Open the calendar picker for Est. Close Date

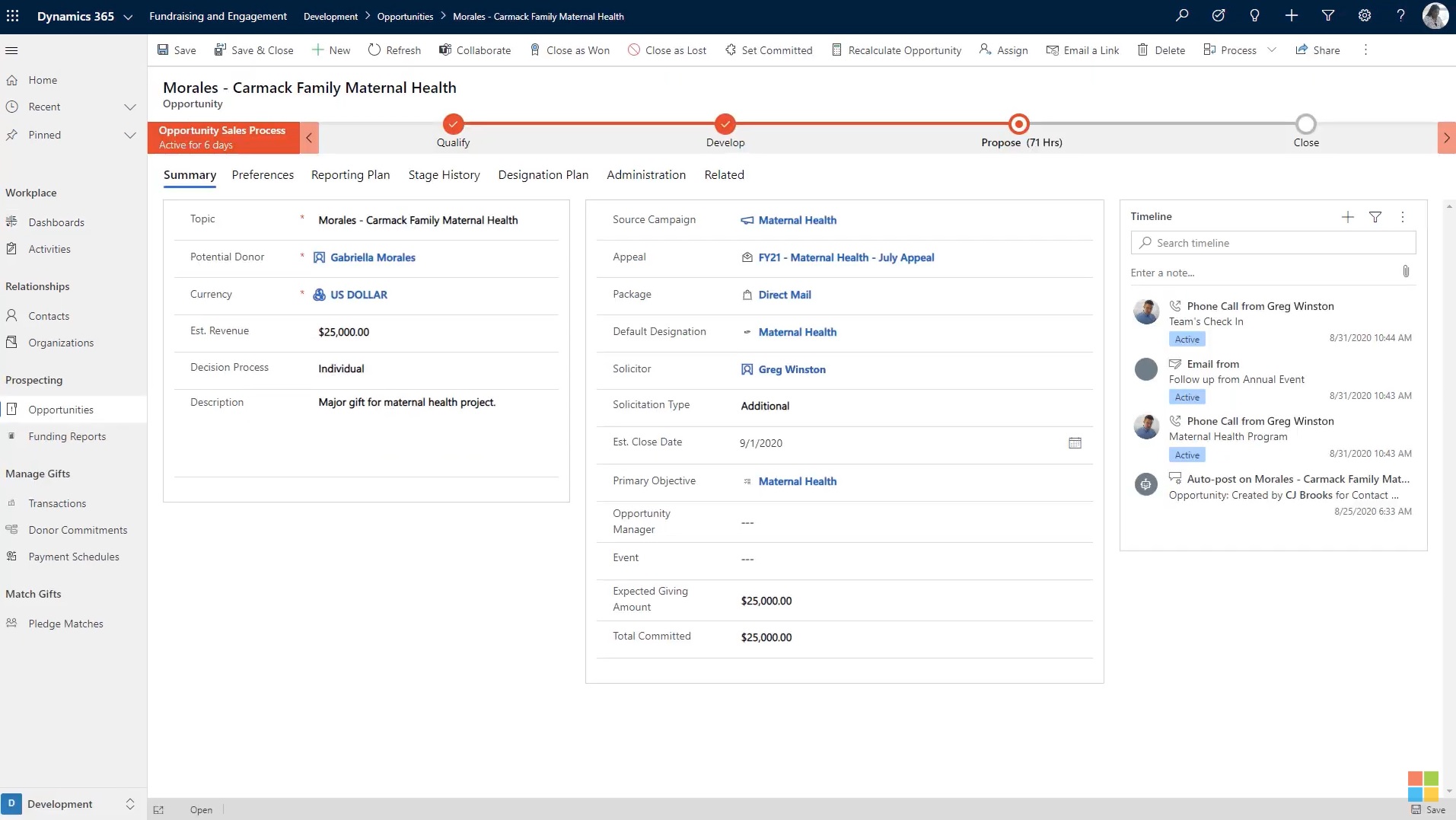coord(1075,443)
